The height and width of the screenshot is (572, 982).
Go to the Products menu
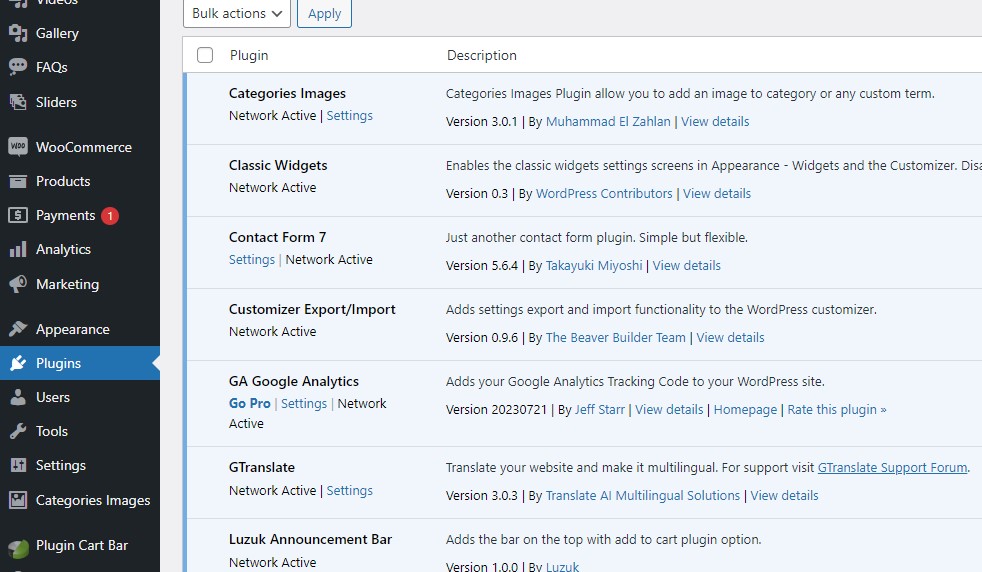tap(63, 181)
